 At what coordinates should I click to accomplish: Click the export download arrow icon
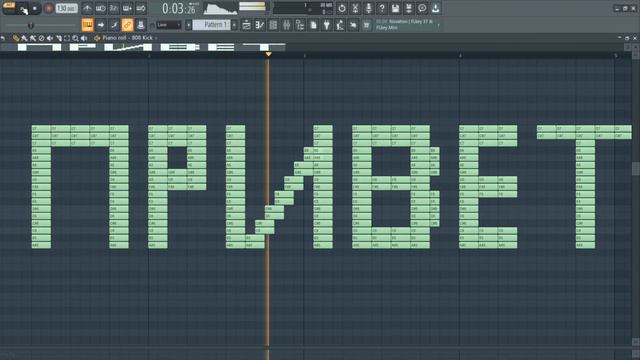click(x=436, y=8)
